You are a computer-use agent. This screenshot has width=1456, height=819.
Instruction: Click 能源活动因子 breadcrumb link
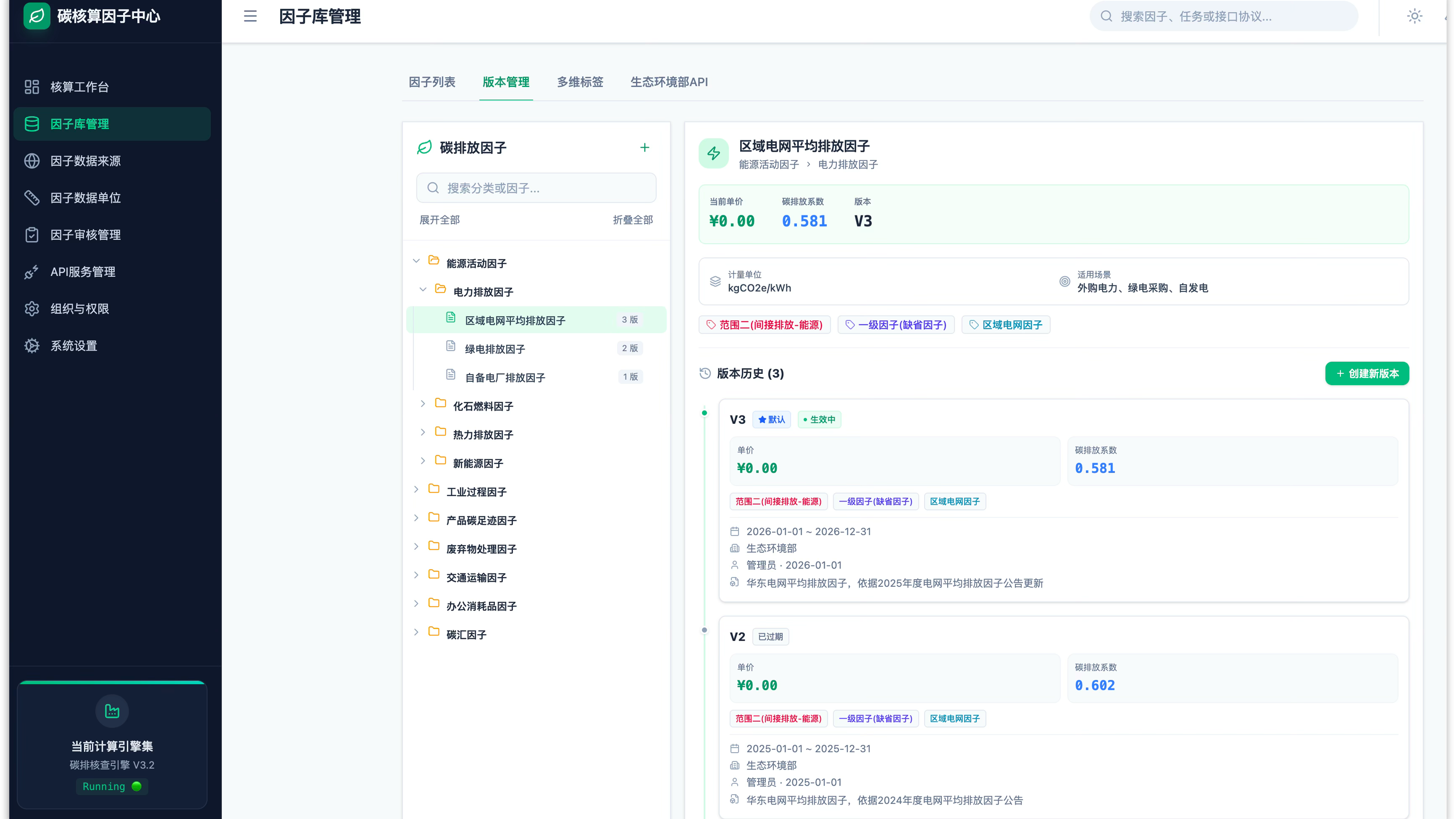coord(769,165)
